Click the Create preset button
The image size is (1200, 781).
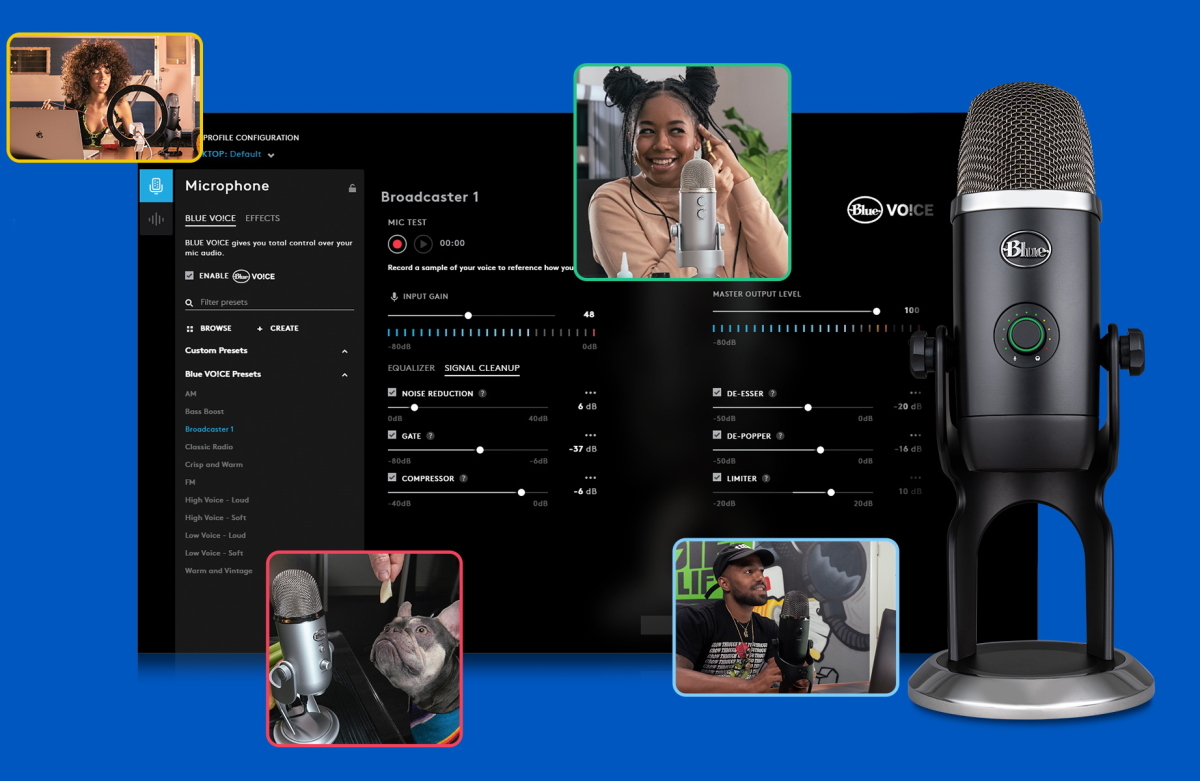(277, 328)
